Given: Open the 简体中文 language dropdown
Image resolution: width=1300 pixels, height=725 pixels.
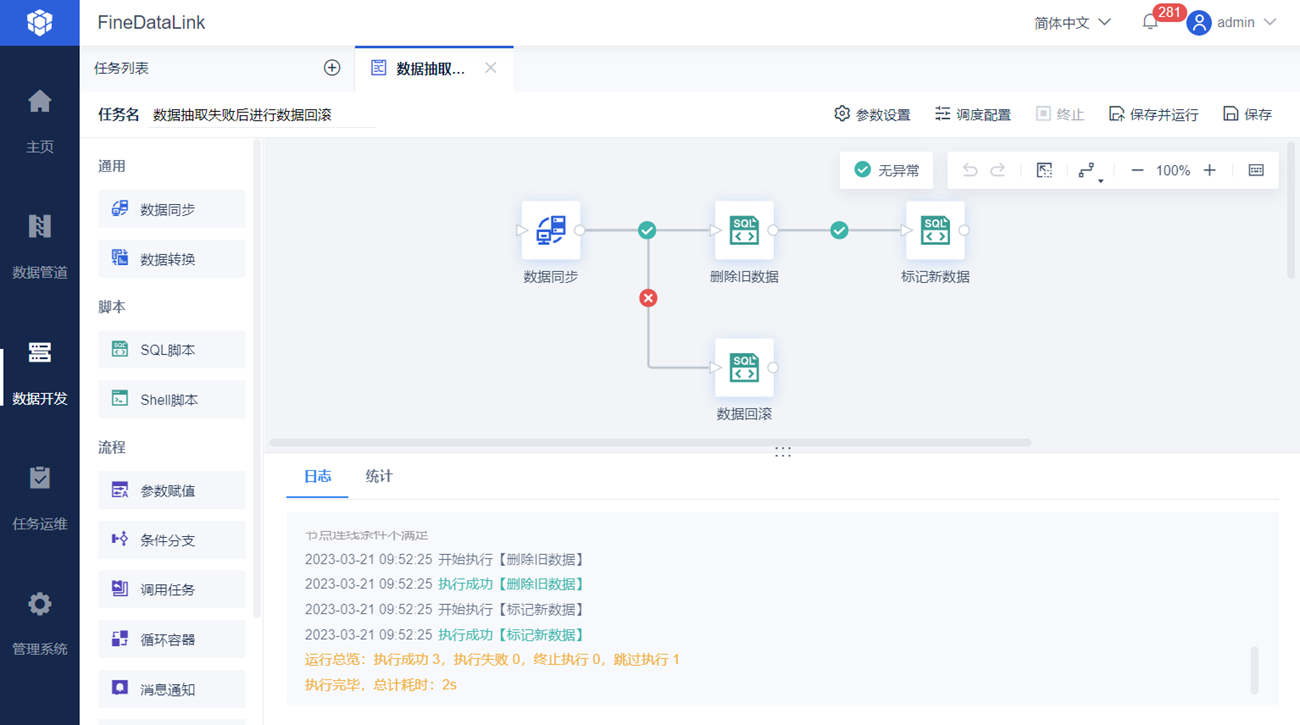Looking at the screenshot, I should 1072,23.
